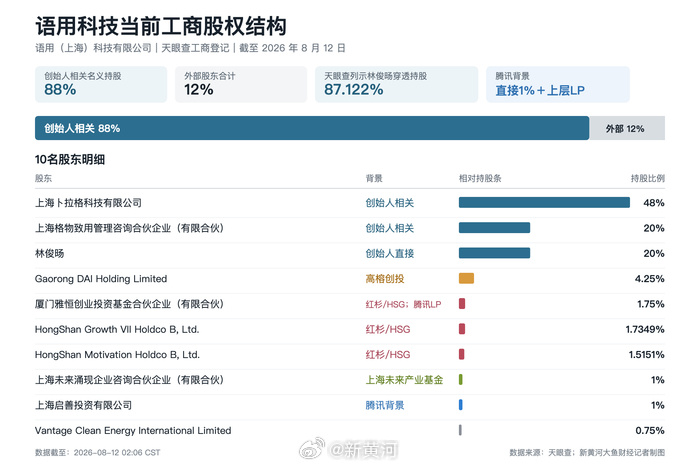
Task: Click the 4.25% percentage value
Action: tap(650, 279)
